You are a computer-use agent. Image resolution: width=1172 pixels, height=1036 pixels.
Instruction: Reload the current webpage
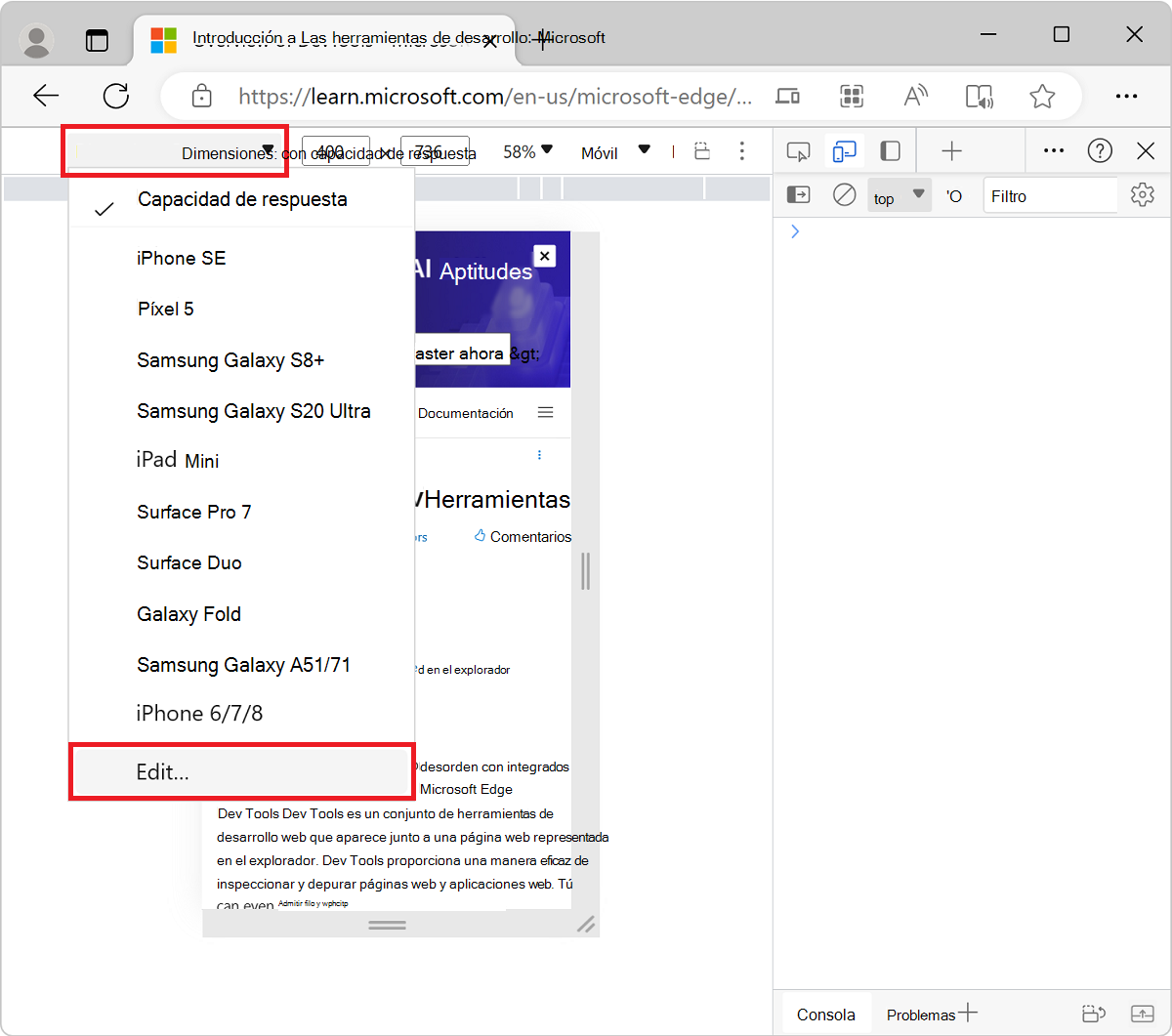[116, 96]
